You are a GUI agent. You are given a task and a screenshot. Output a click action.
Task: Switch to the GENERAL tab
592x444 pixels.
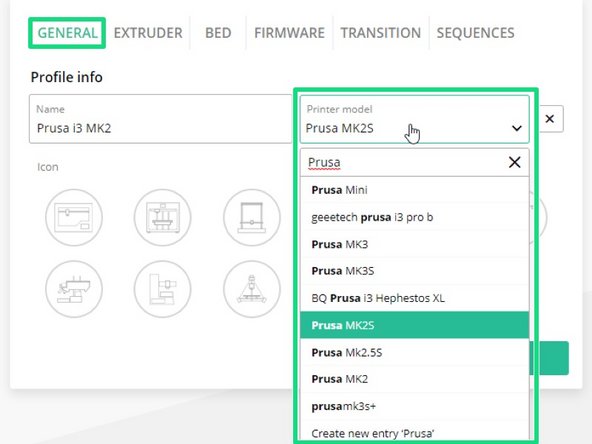(67, 33)
